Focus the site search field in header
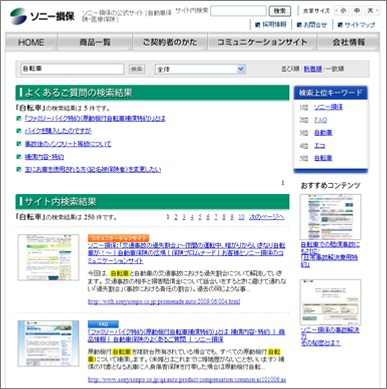387x389 pixels. [238, 11]
